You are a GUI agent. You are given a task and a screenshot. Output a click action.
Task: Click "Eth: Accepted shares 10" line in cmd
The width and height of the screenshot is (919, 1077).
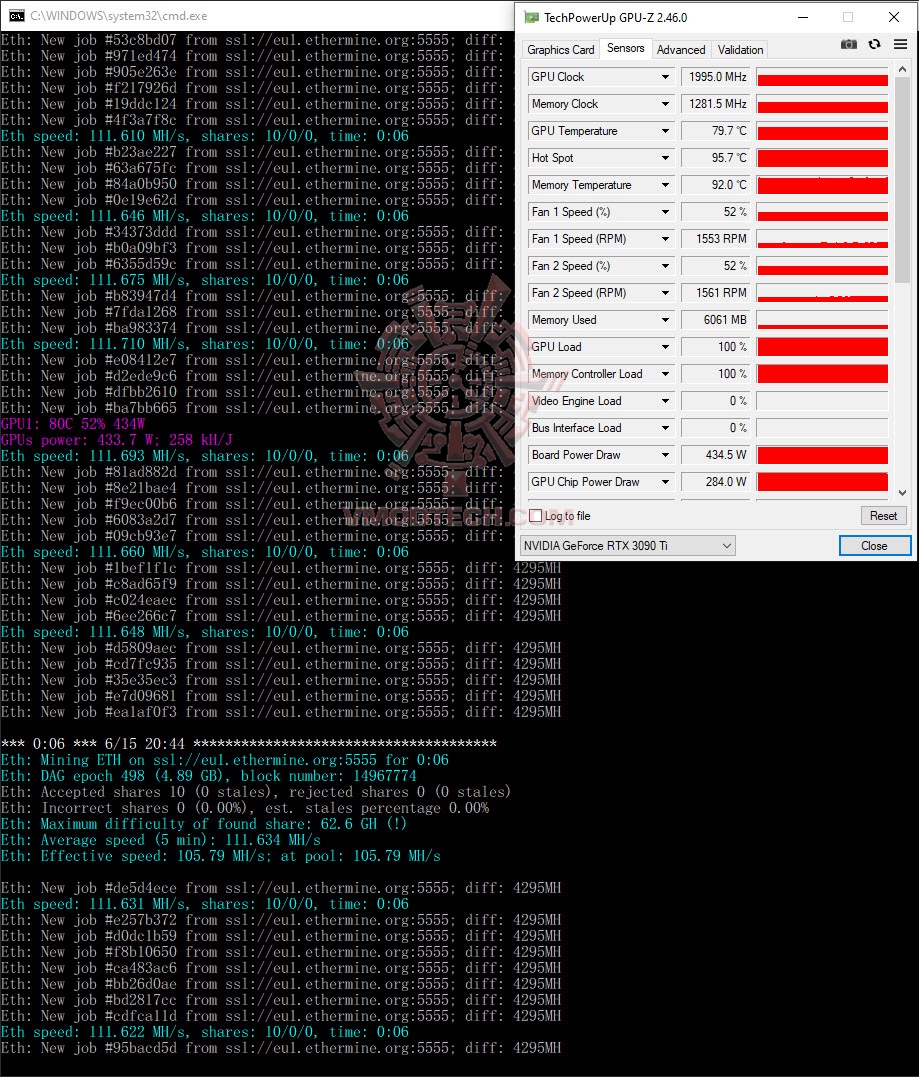point(256,792)
